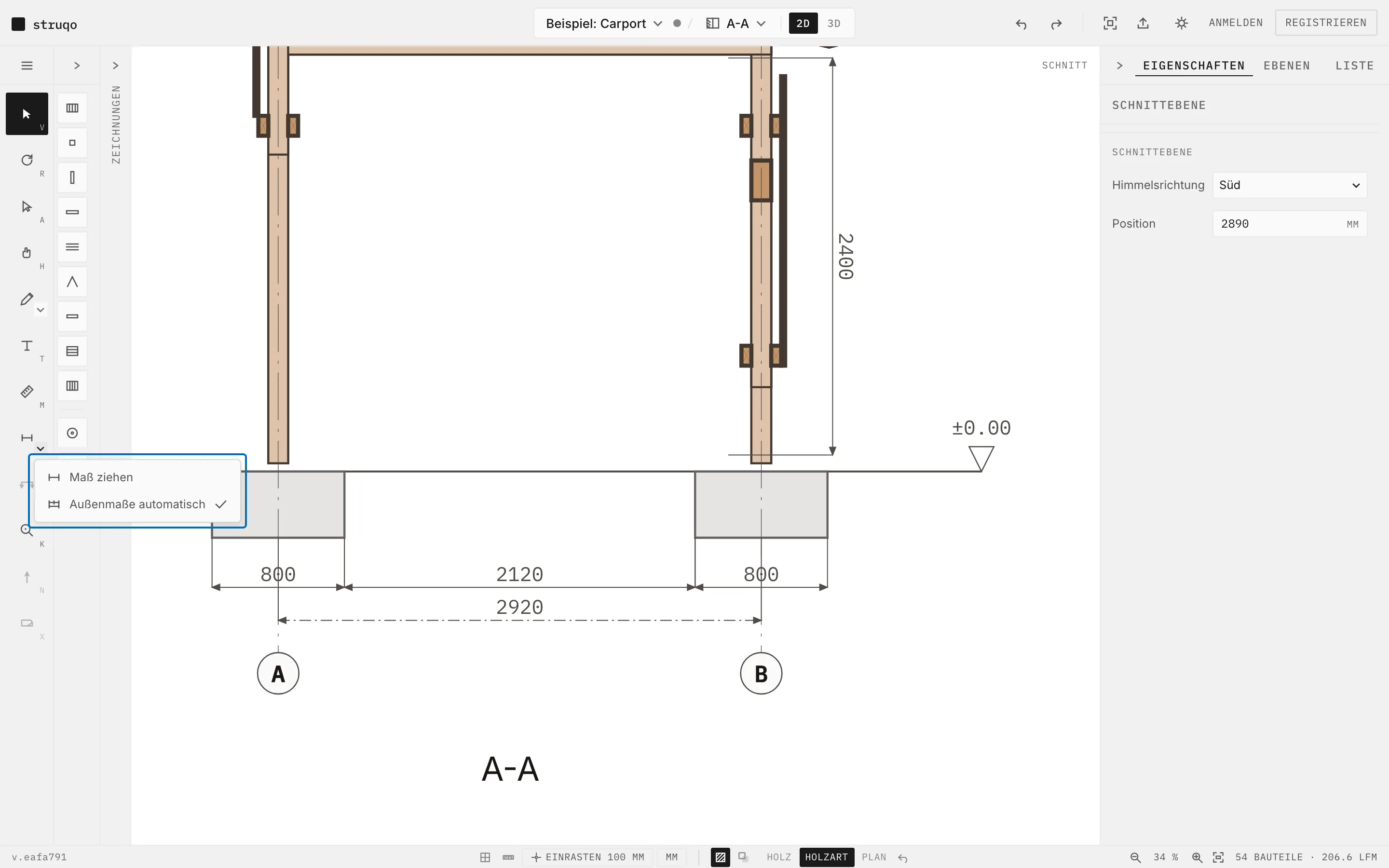Image resolution: width=1389 pixels, height=868 pixels.
Task: Select the dimension tool icon
Action: [27, 438]
